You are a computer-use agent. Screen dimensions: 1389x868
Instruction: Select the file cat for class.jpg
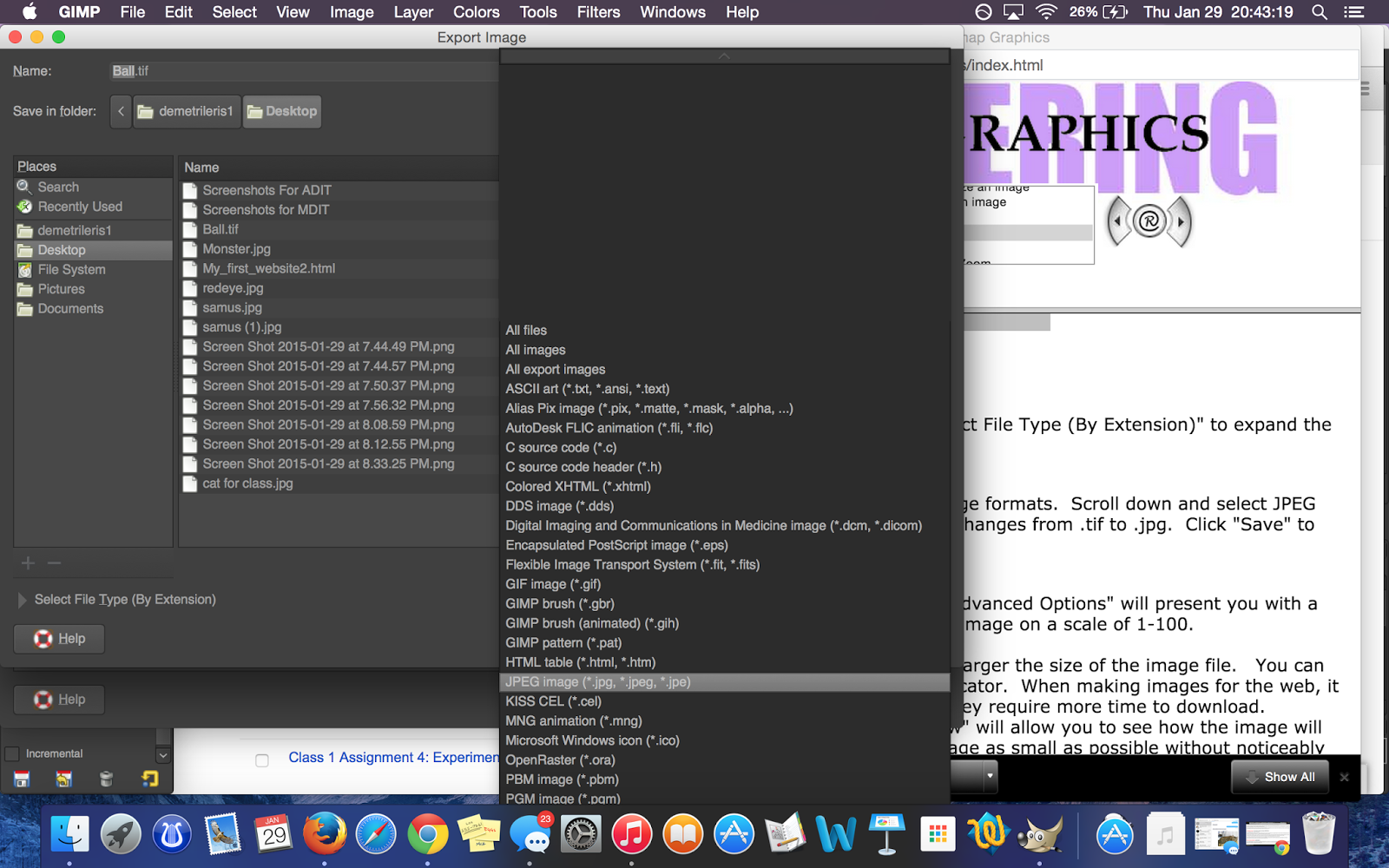tap(339, 483)
